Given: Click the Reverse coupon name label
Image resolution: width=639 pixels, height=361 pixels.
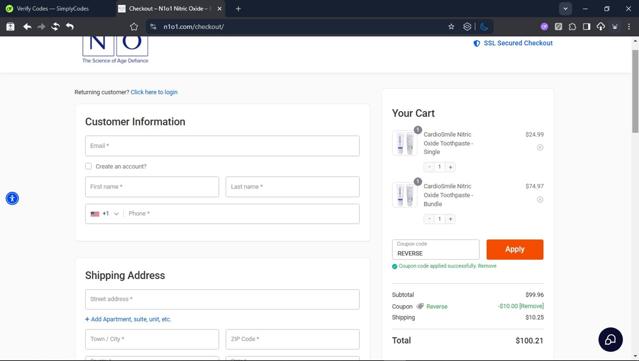Looking at the screenshot, I should [x=436, y=306].
